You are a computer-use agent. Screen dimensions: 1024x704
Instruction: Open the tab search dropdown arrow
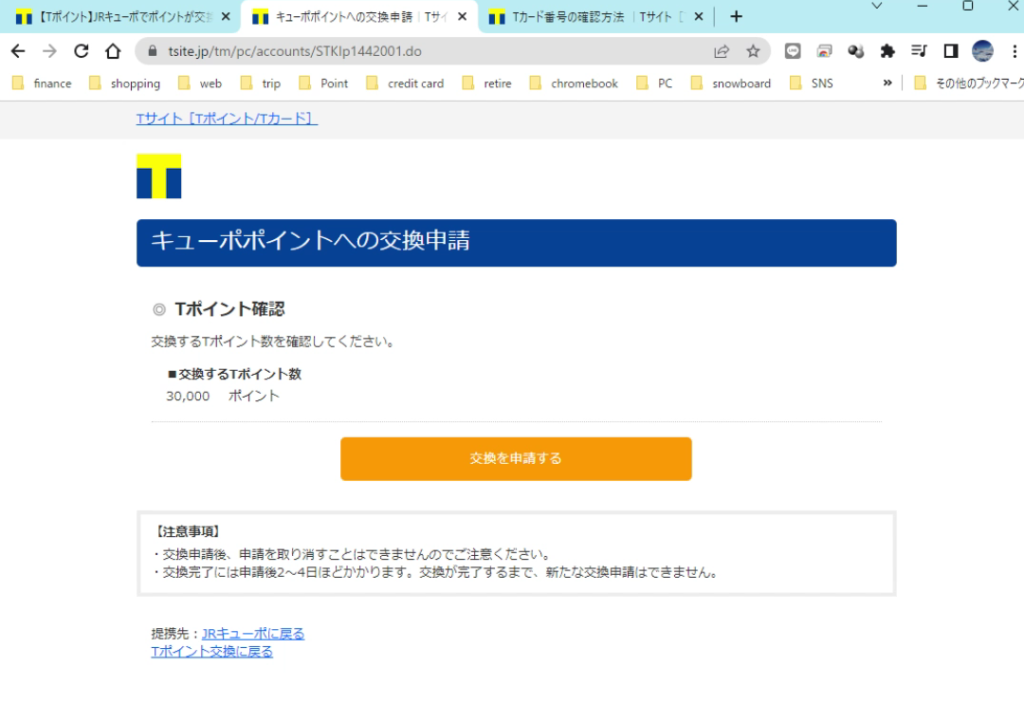[877, 6]
